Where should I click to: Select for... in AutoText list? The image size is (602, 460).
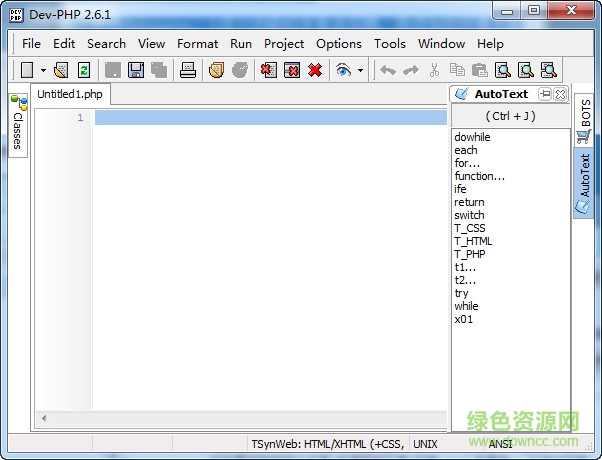[467, 163]
